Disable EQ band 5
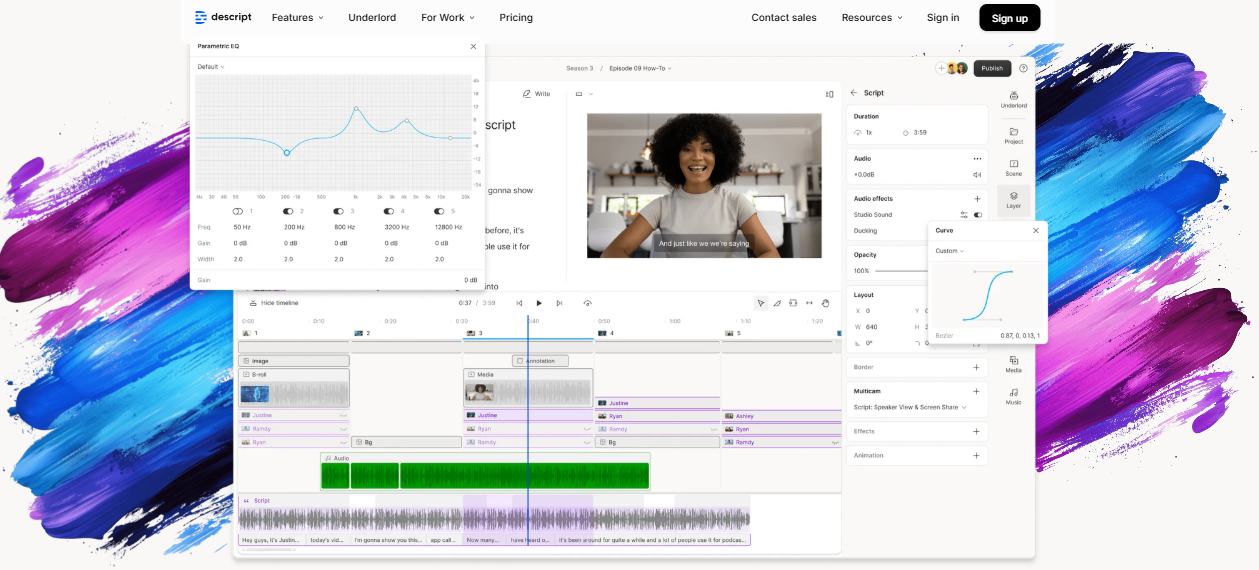 (438, 211)
